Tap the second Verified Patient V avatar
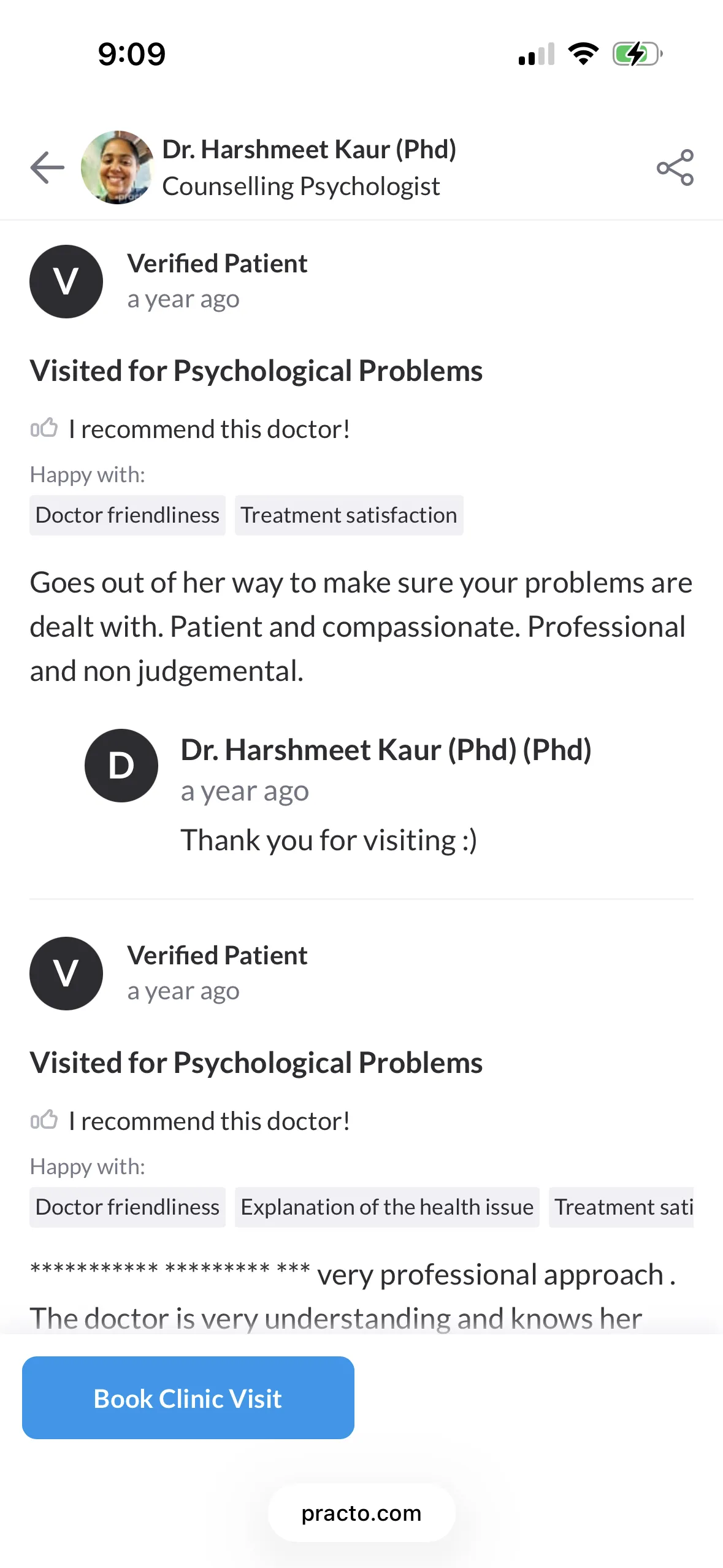723x1568 pixels. tap(66, 974)
